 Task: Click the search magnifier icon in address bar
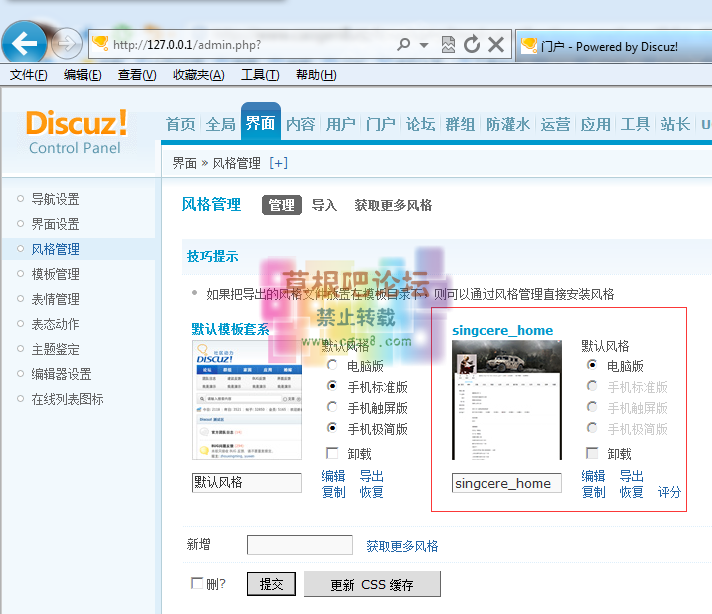tap(403, 45)
